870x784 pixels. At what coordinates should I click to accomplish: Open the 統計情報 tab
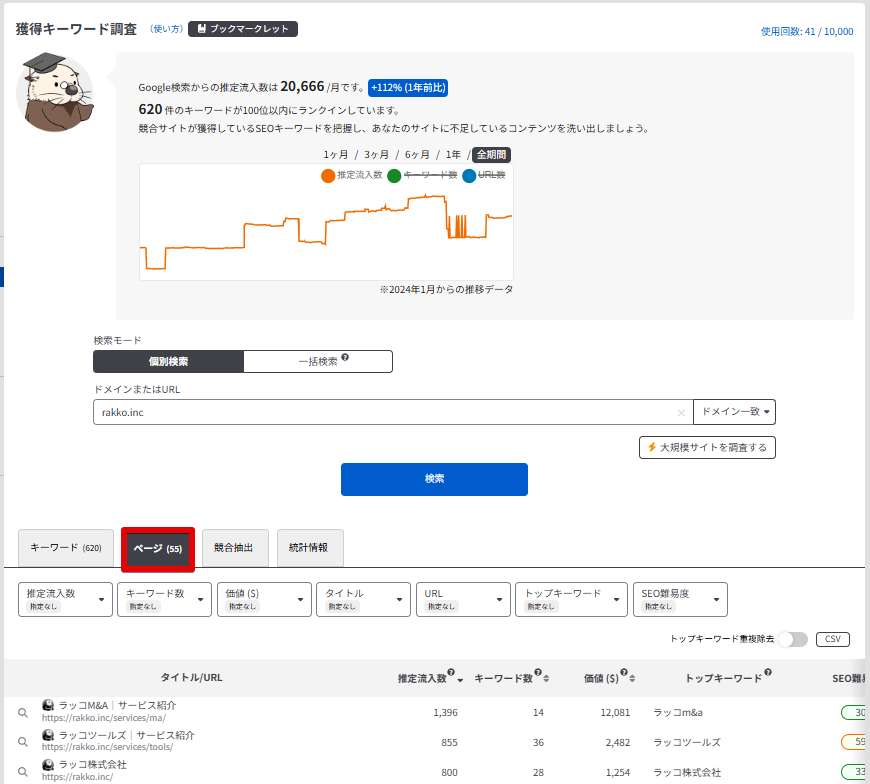tap(310, 548)
